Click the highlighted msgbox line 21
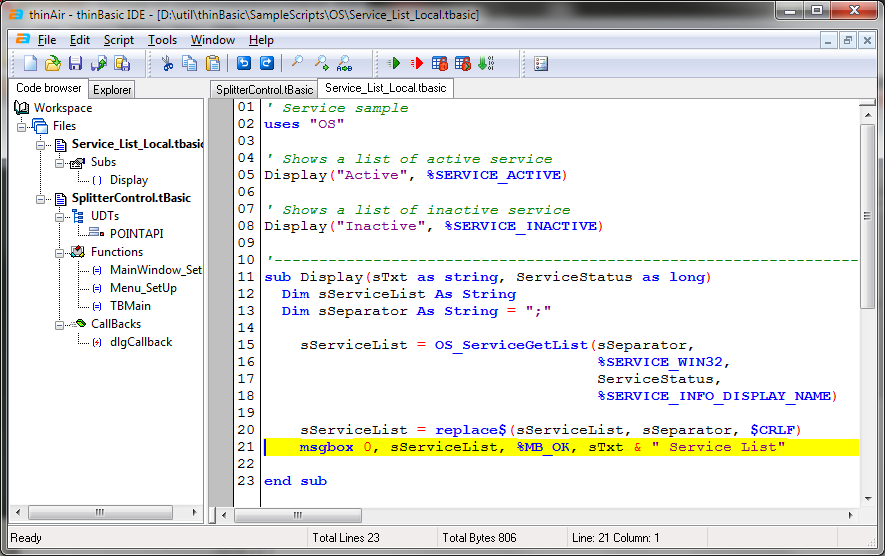The width and height of the screenshot is (885, 556). [x=562, y=447]
